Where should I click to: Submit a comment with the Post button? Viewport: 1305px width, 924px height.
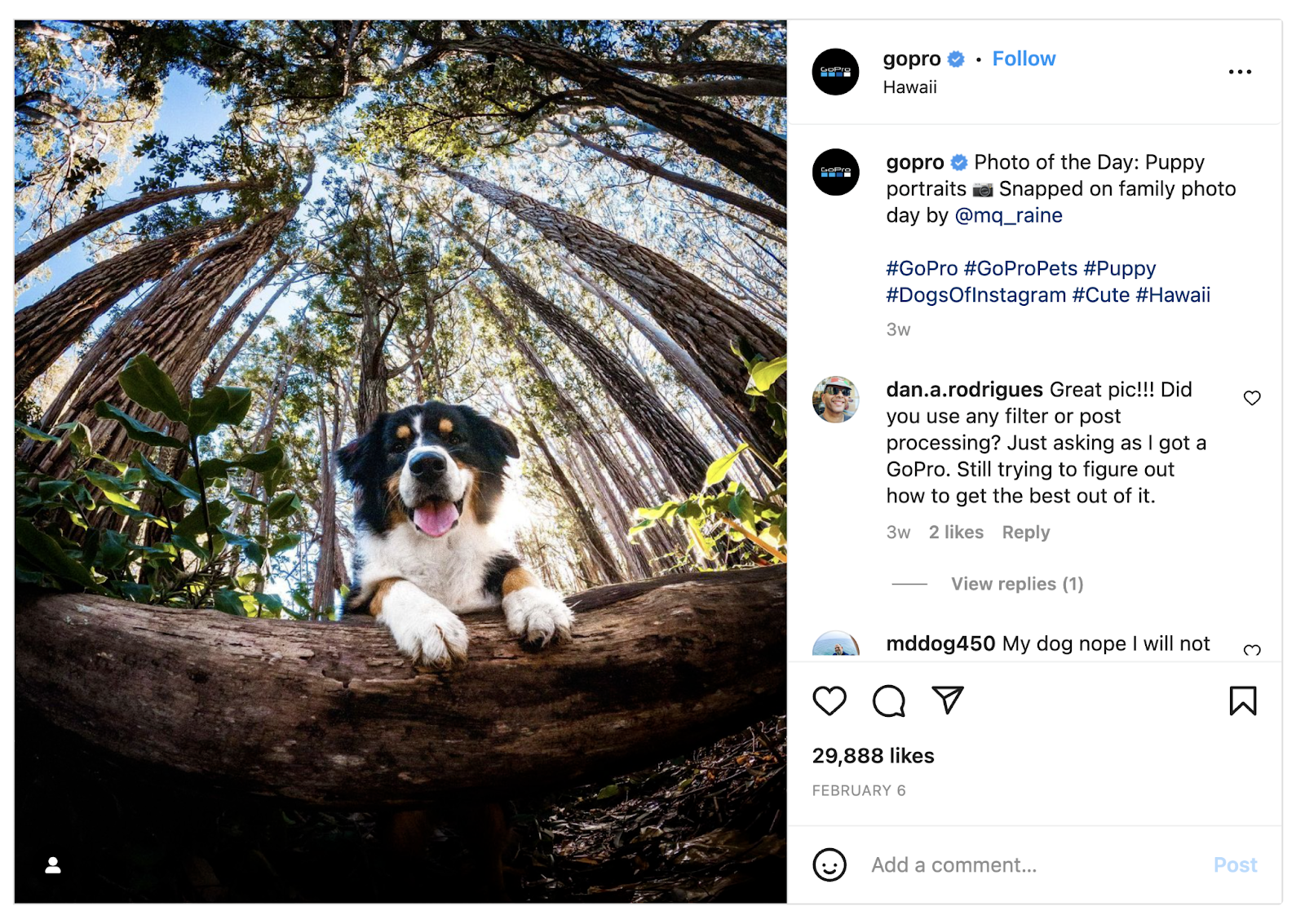click(x=1236, y=864)
